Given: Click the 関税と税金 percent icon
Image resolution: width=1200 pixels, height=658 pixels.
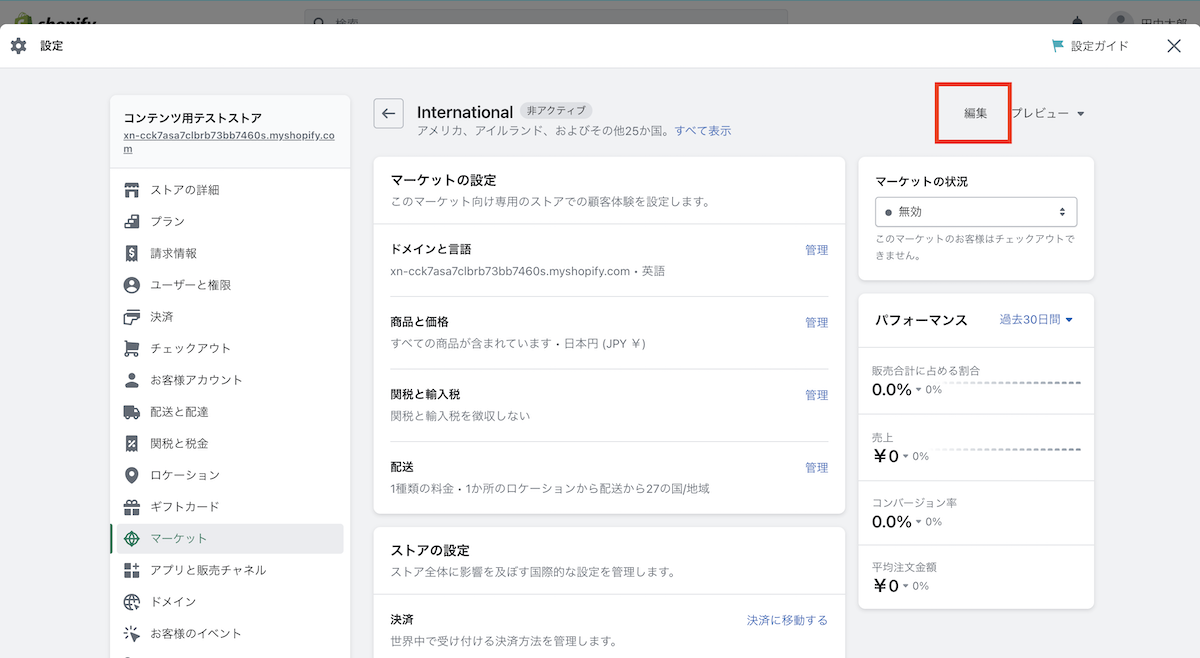Looking at the screenshot, I should pos(131,444).
